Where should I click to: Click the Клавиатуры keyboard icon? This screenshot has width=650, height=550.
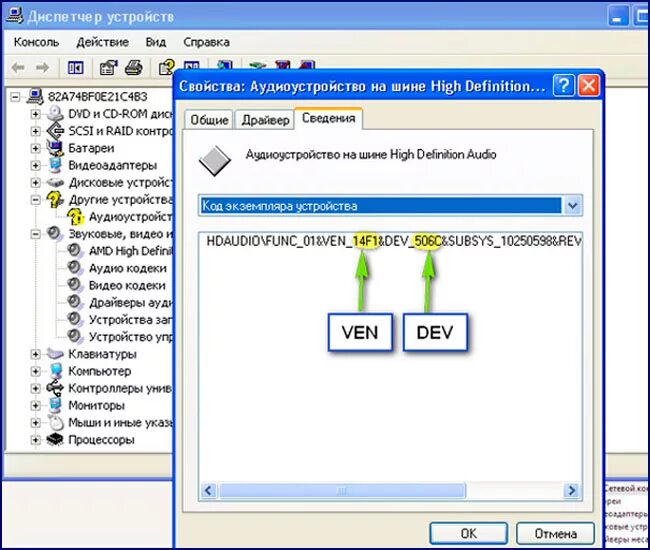coord(55,354)
